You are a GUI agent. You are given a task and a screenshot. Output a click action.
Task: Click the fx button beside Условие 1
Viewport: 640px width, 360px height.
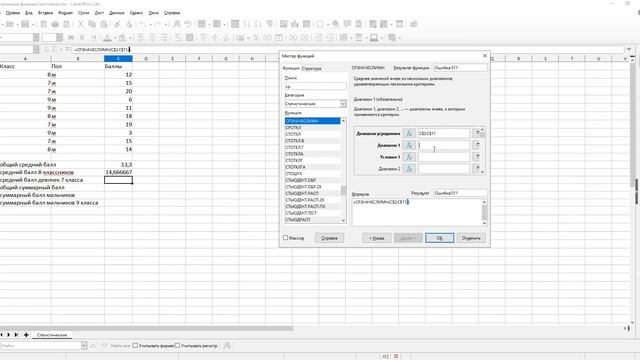(409, 157)
